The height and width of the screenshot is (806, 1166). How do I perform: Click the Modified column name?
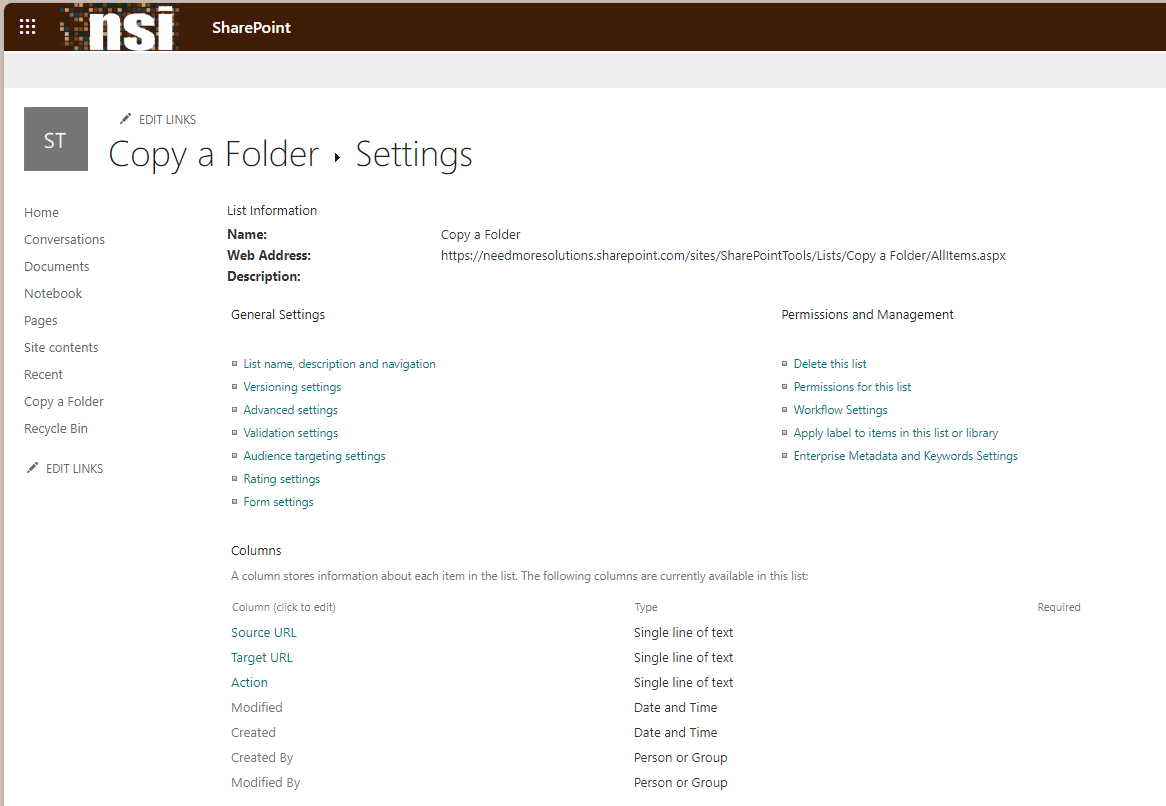coord(257,707)
